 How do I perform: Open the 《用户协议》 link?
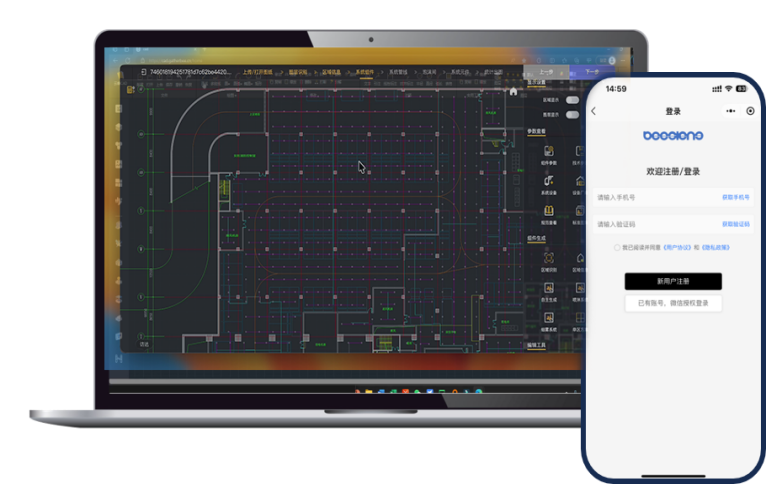[677, 248]
